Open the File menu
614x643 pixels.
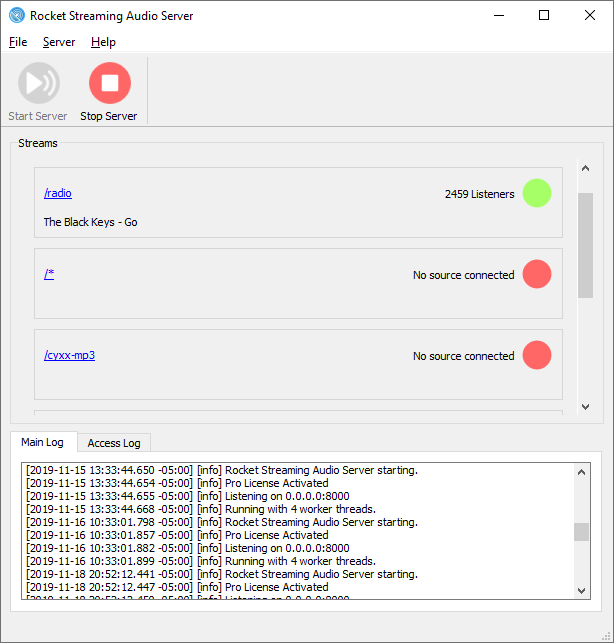point(18,42)
